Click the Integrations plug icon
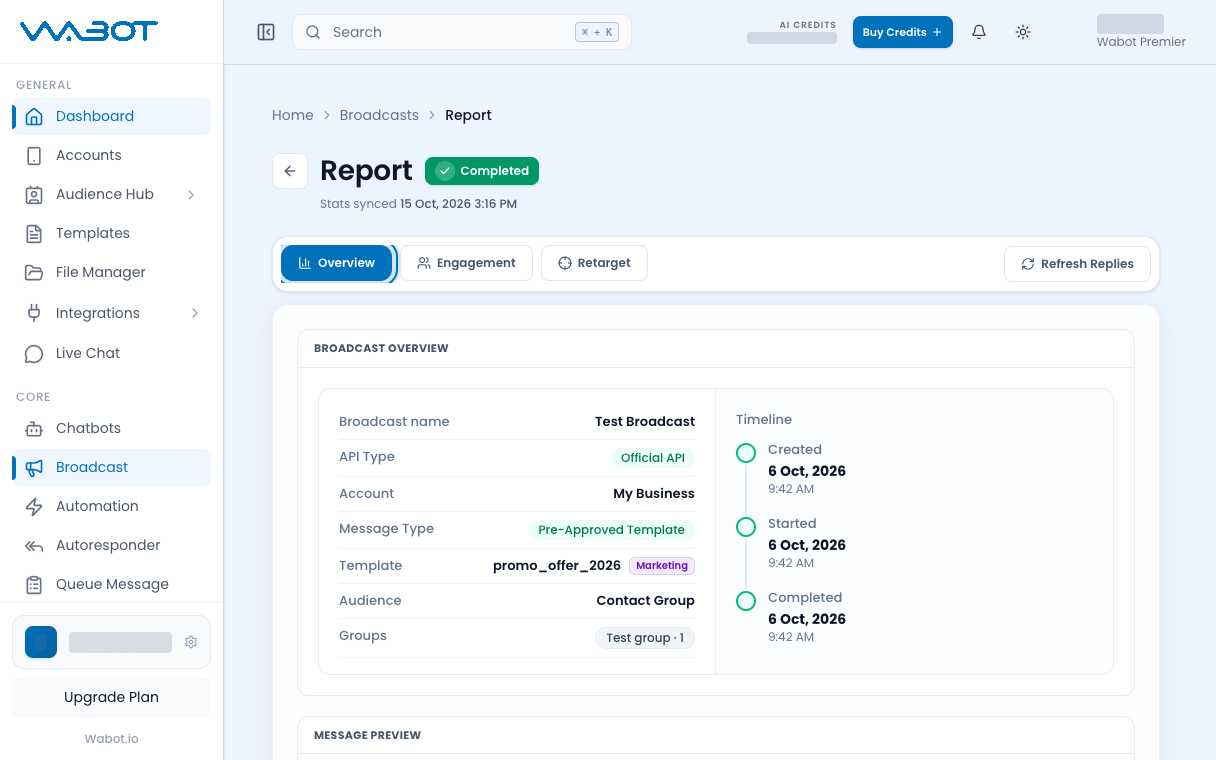Screen dimensions: 1216x760 [34, 313]
